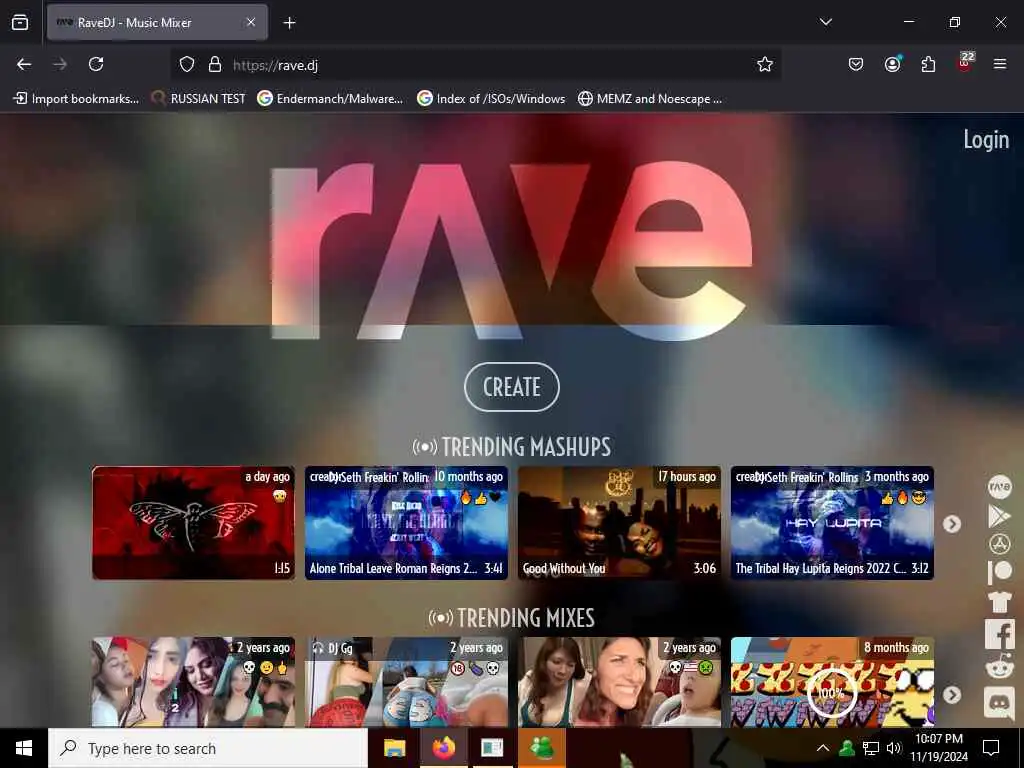Go back with browser back arrow
1024x768 pixels.
tap(24, 64)
